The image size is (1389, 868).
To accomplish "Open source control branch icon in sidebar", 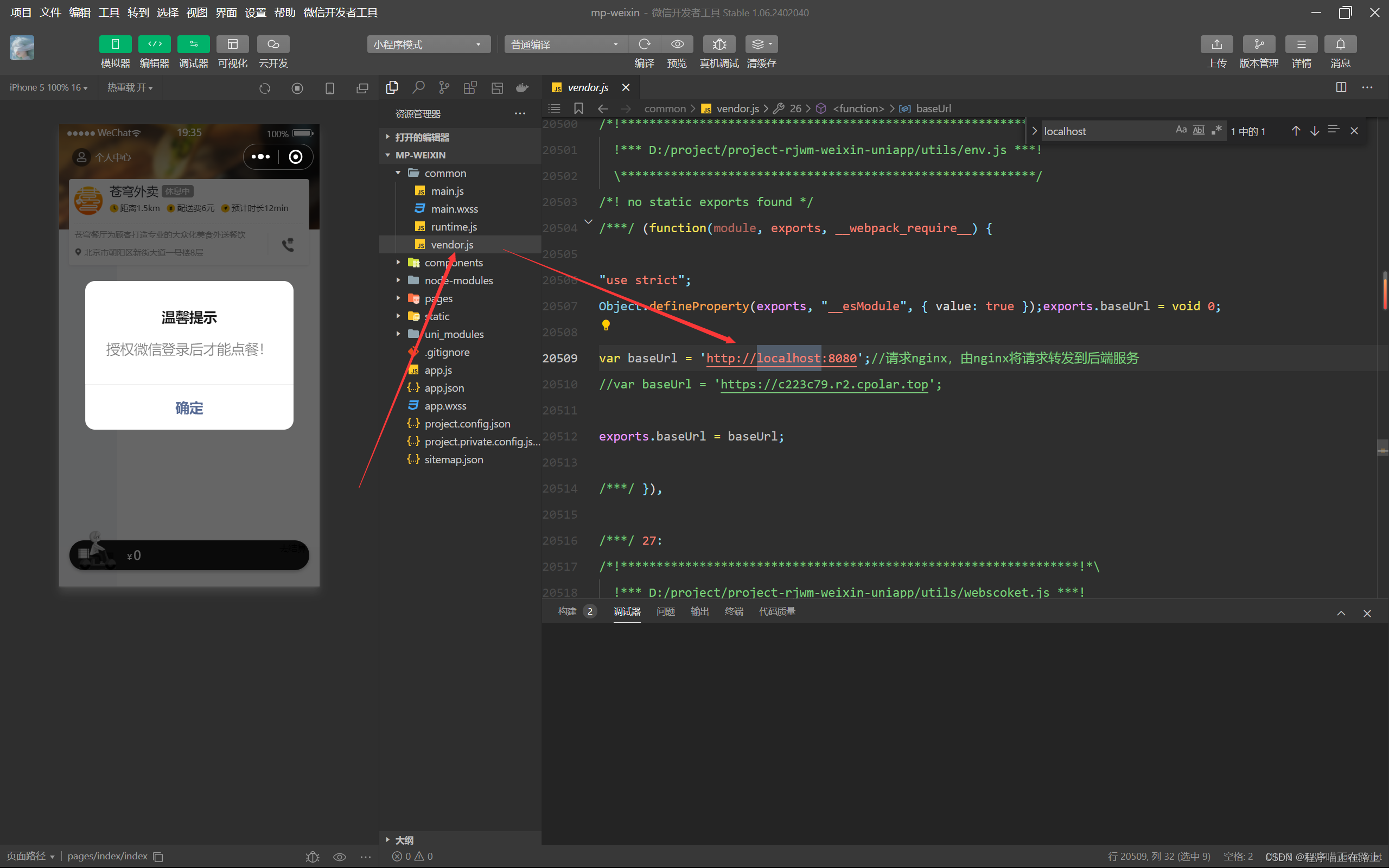I will [444, 87].
